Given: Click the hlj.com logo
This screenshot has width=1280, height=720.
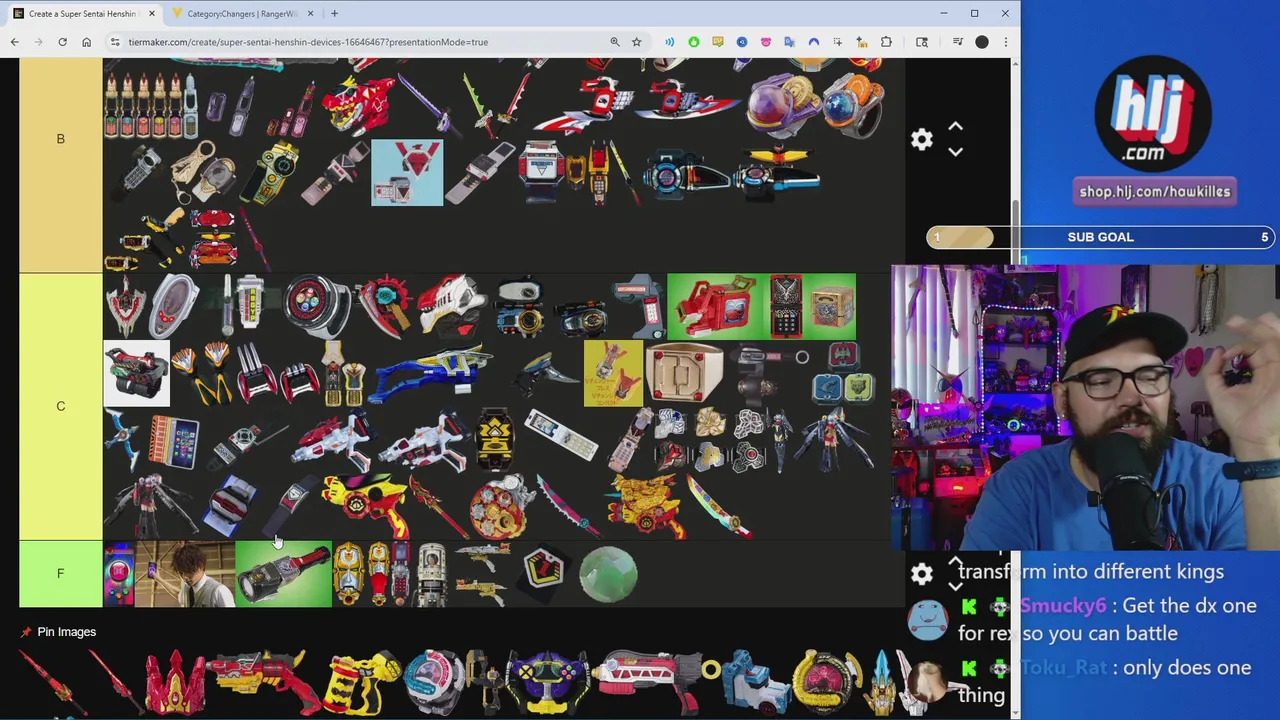Looking at the screenshot, I should point(1153,113).
